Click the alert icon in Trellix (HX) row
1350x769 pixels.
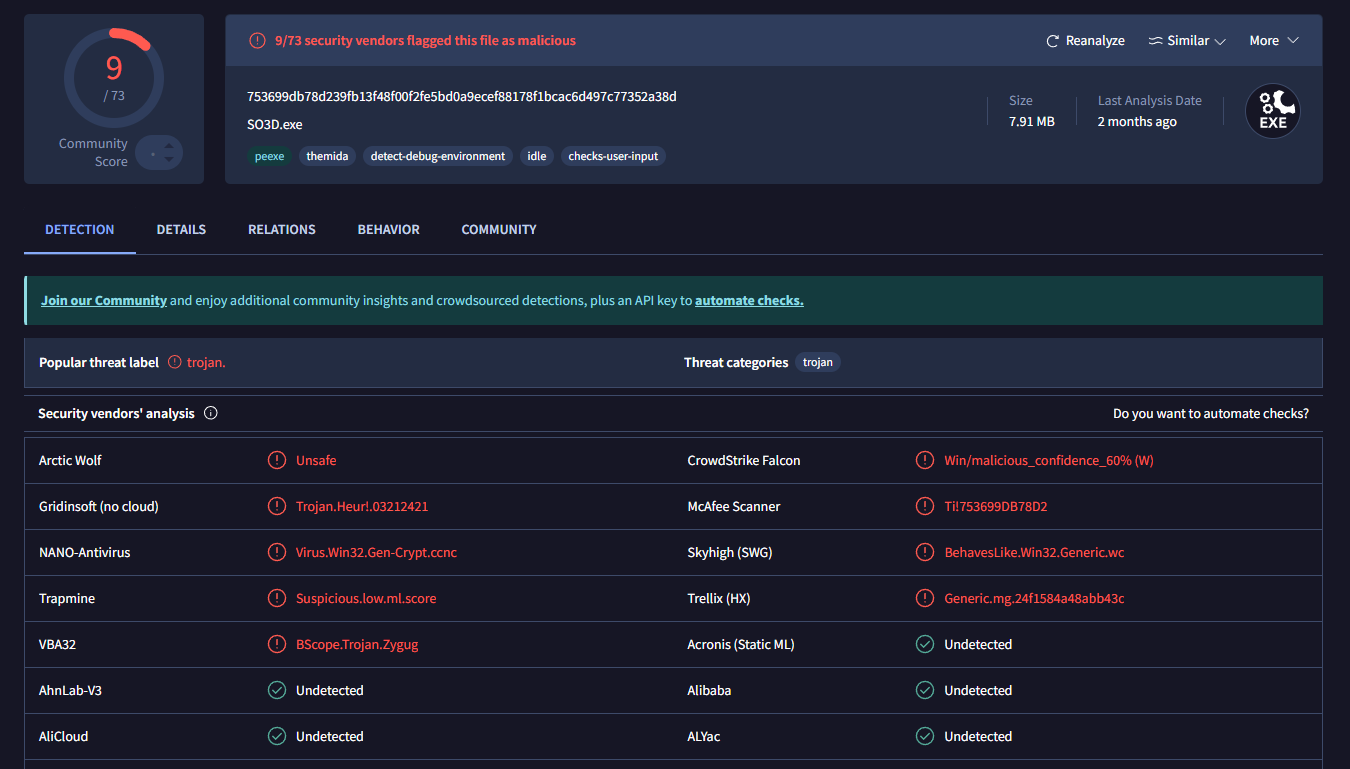click(x=925, y=598)
